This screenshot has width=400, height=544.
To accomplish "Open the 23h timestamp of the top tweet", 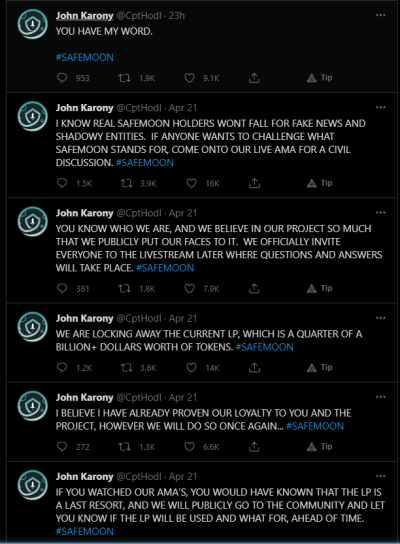I will point(177,16).
